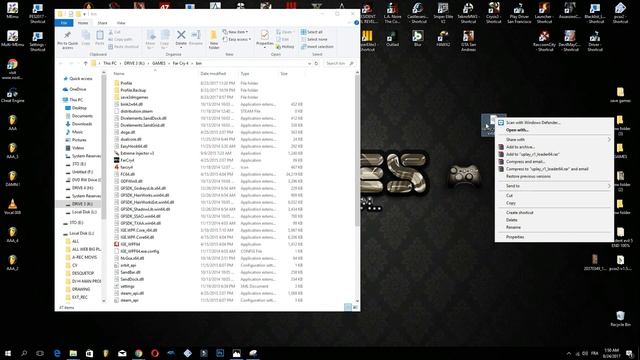The image size is (640, 360).
Task: Switch to the Share ribbon tab
Action: point(102,23)
